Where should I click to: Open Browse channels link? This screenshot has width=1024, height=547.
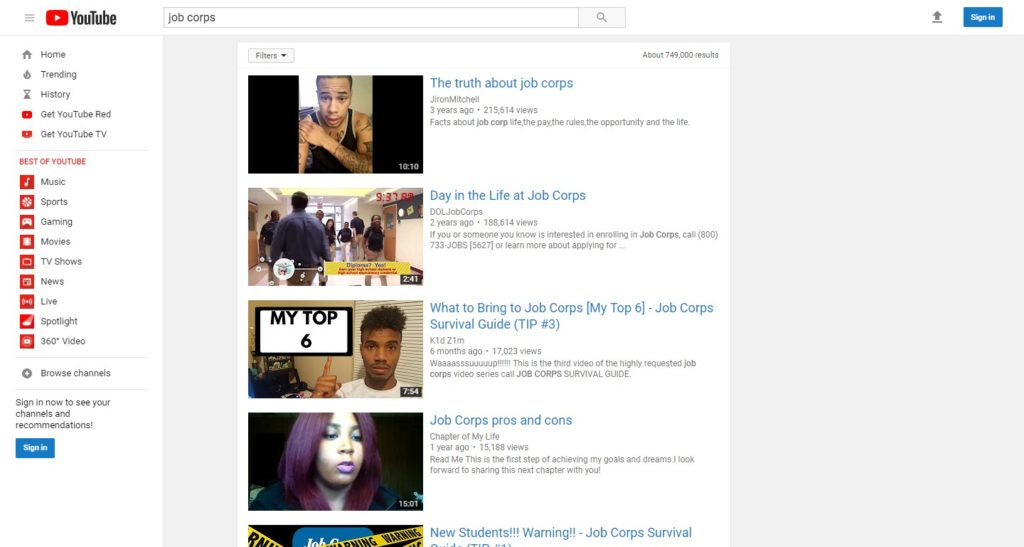tap(75, 373)
